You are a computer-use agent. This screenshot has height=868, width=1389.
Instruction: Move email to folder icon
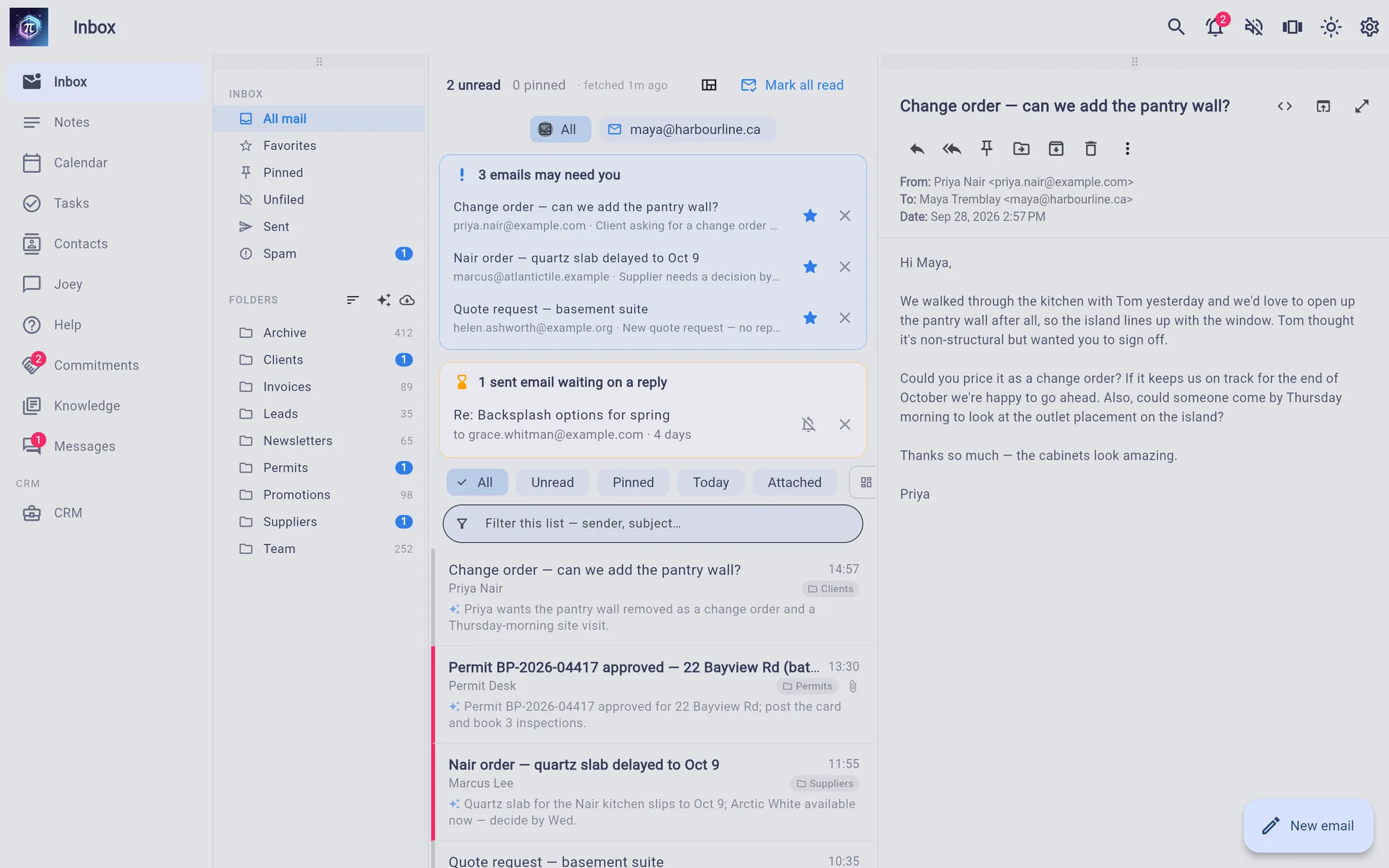1021,149
